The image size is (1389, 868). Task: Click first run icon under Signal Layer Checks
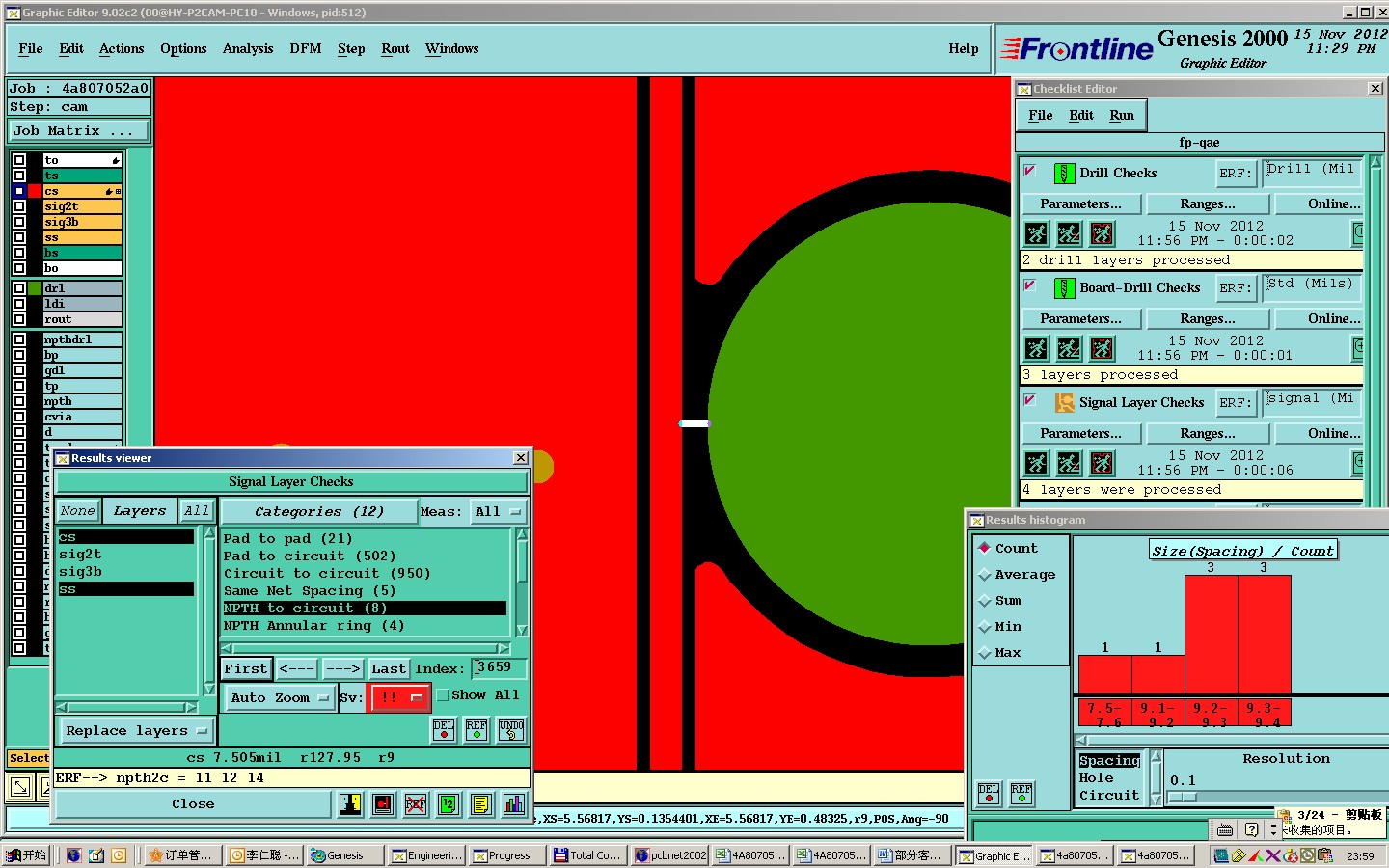(1036, 463)
